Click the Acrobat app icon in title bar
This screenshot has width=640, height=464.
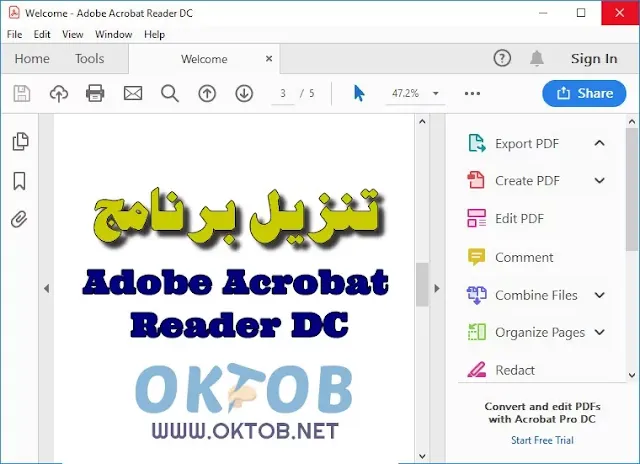[x=14, y=13]
